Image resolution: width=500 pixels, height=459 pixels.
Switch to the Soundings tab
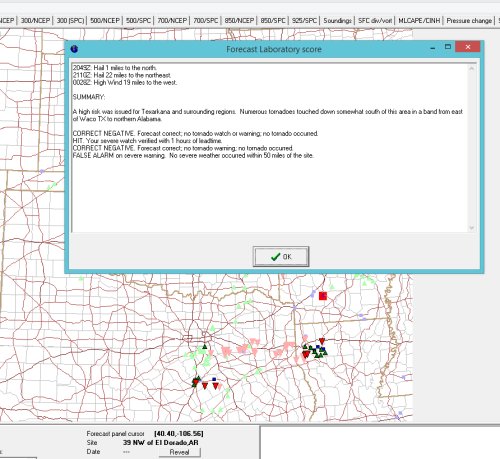point(337,21)
